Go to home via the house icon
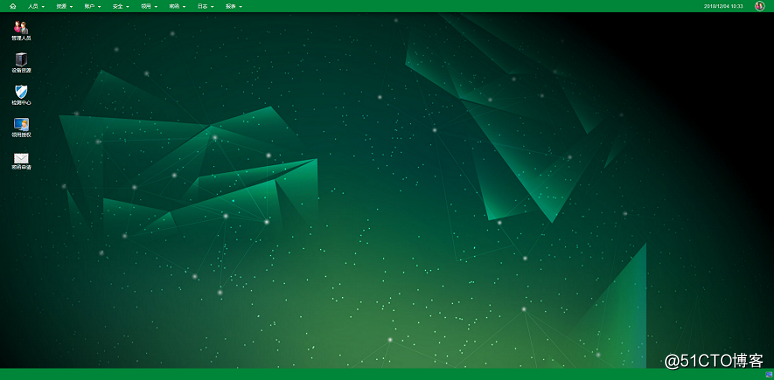The height and width of the screenshot is (380, 774). click(13, 6)
